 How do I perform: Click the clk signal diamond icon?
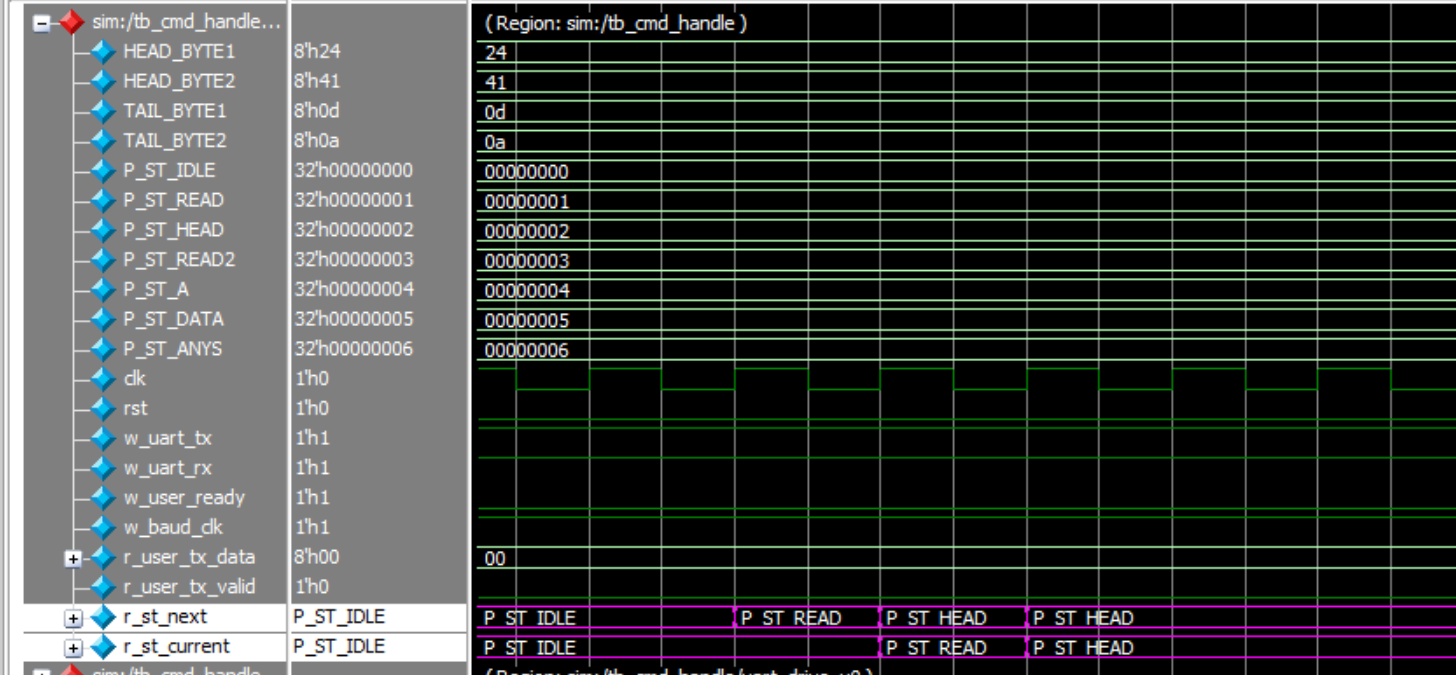(103, 379)
